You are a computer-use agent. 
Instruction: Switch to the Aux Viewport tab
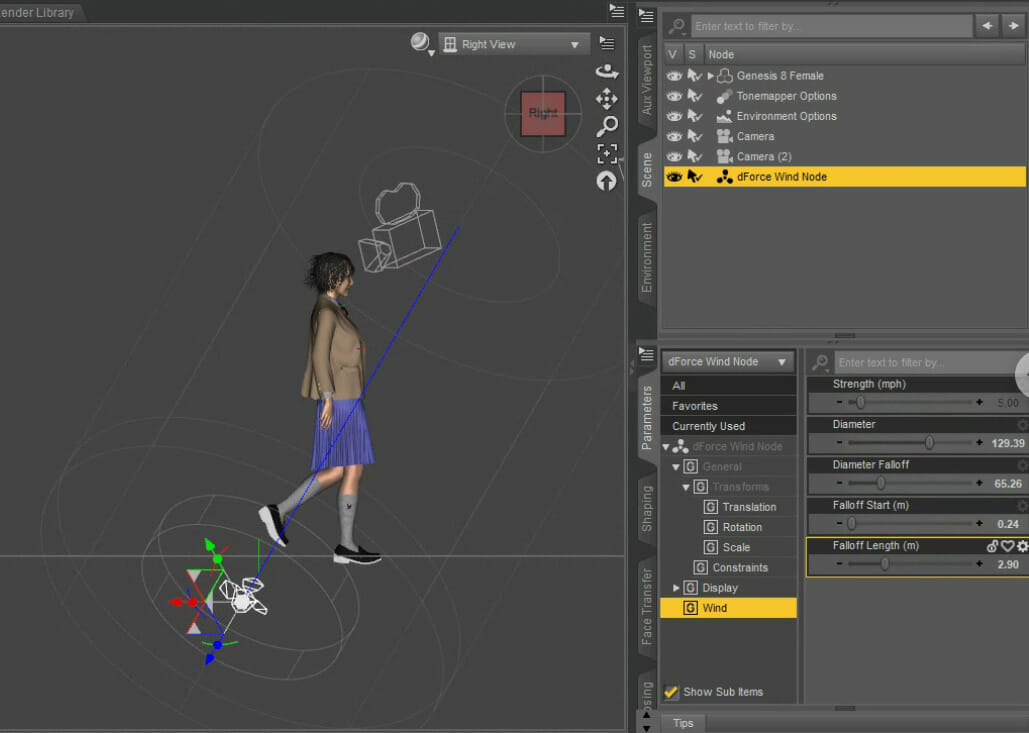click(647, 80)
